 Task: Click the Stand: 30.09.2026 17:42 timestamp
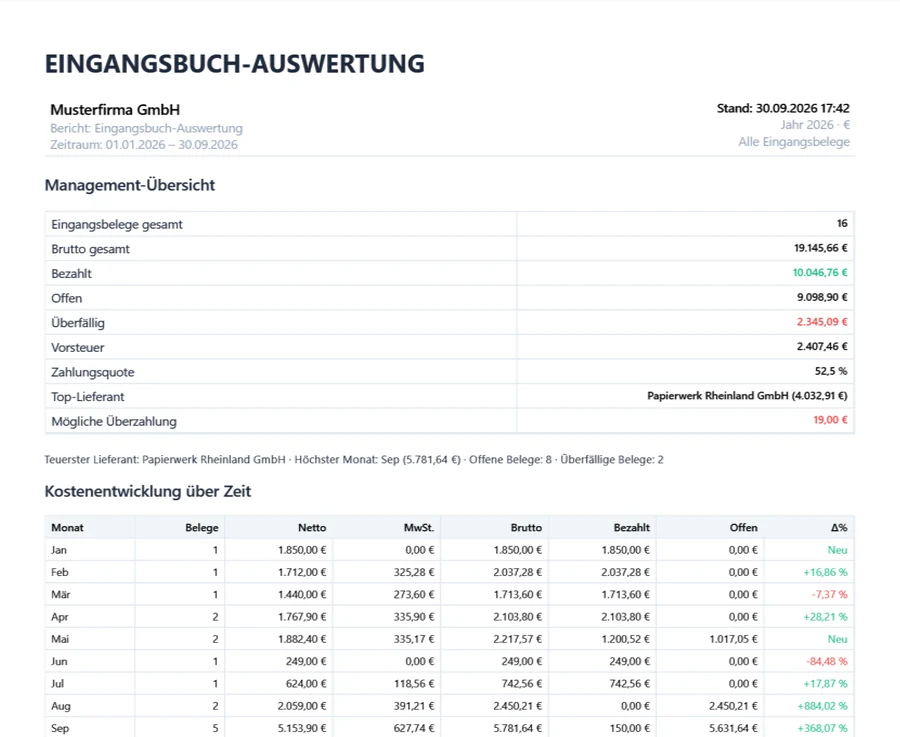[783, 108]
